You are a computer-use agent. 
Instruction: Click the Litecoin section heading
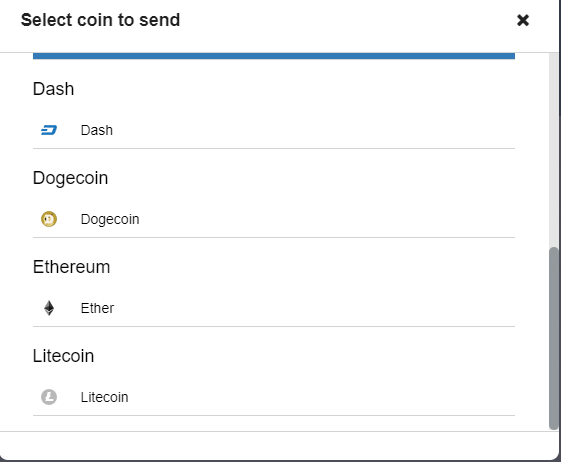(63, 356)
